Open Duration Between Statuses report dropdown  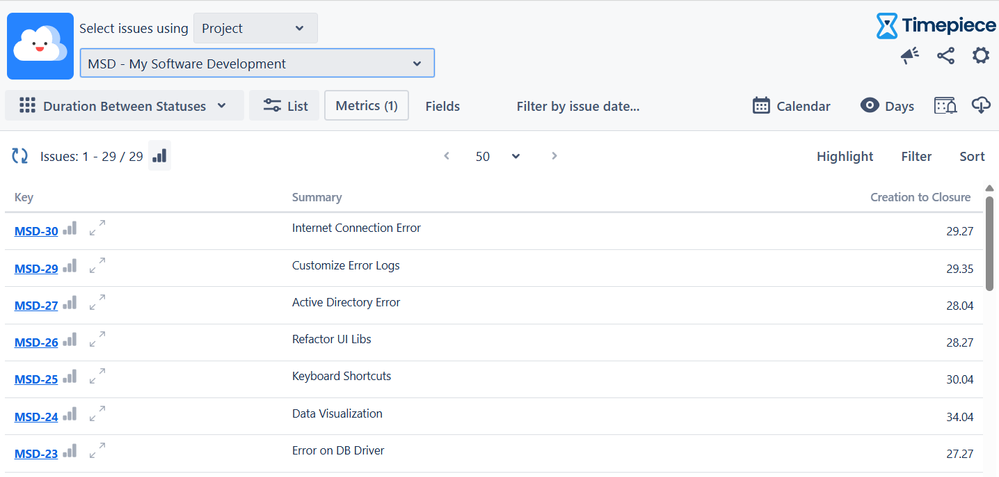pos(124,106)
